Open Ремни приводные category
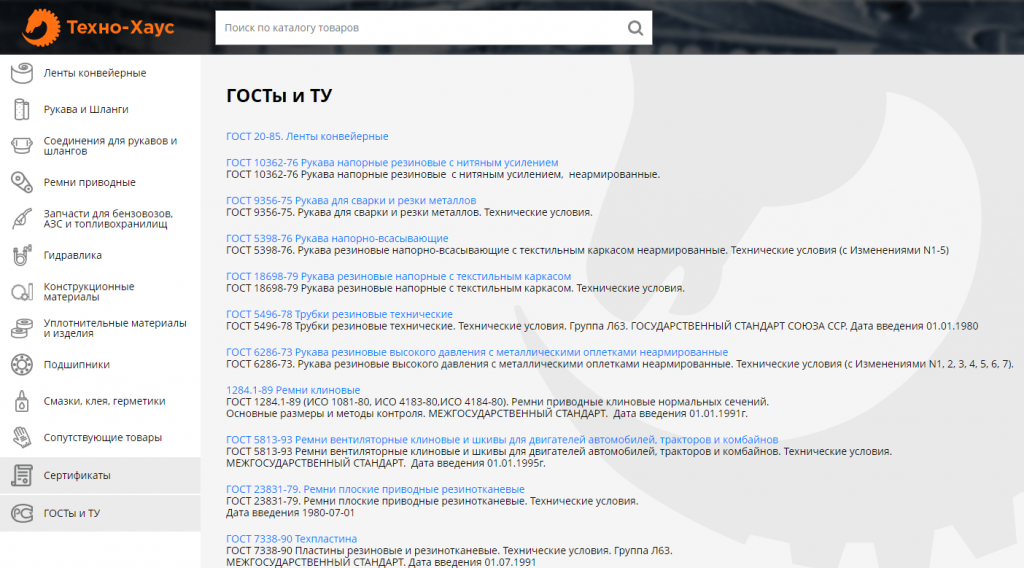Viewport: 1024px width, 568px height. click(x=89, y=182)
